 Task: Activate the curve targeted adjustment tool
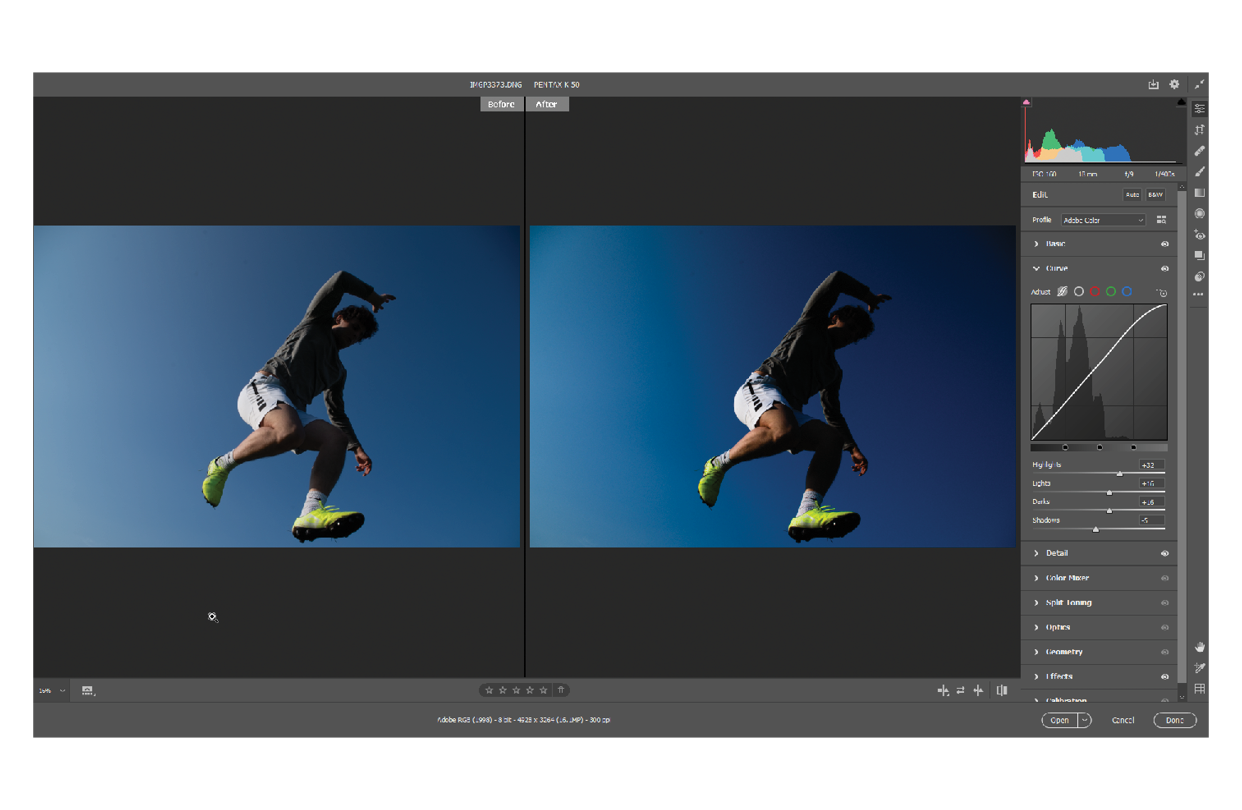click(1161, 292)
